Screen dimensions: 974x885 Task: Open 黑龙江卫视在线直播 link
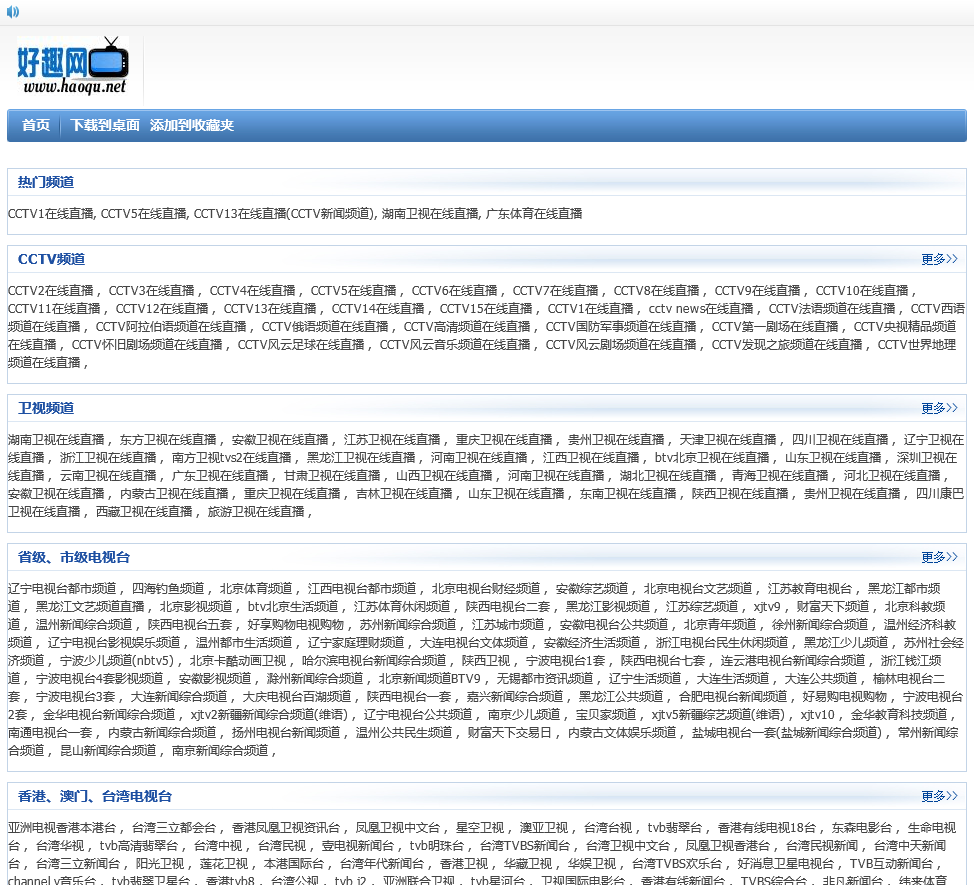coord(361,458)
